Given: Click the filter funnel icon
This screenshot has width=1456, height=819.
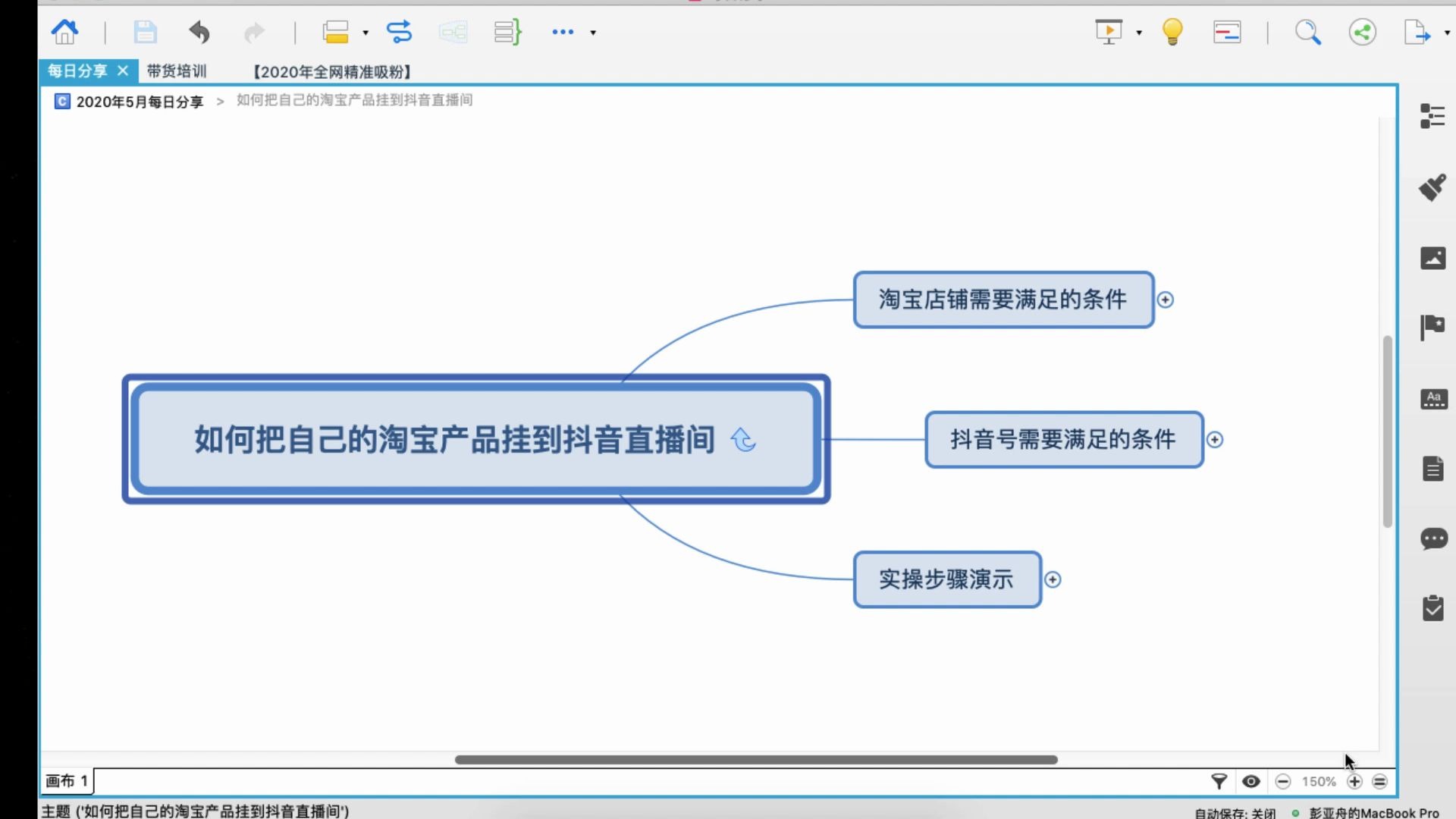Looking at the screenshot, I should (x=1219, y=781).
